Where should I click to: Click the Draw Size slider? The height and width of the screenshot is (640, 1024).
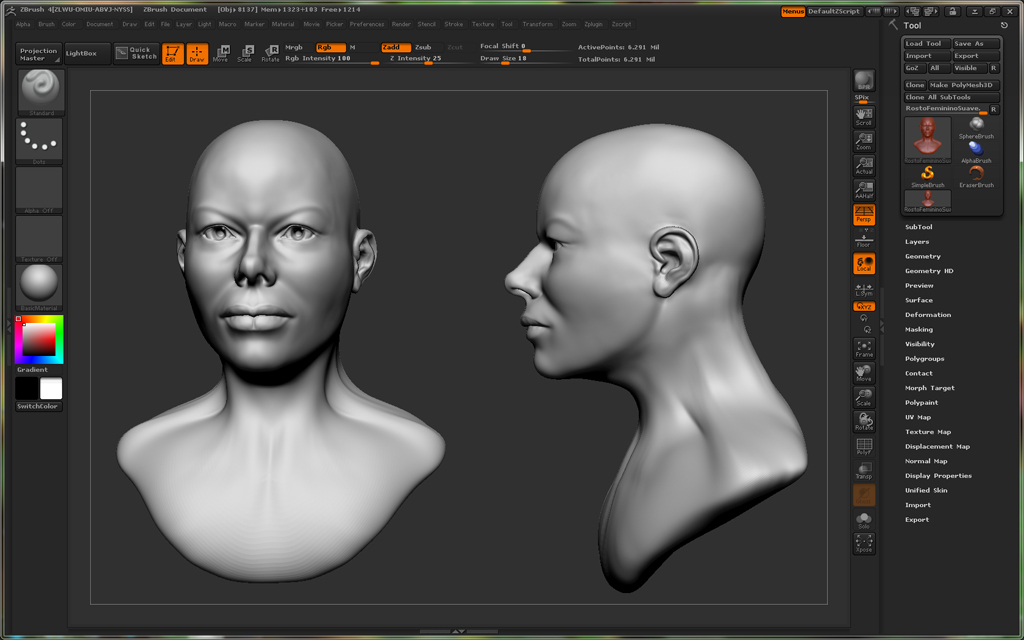point(524,59)
